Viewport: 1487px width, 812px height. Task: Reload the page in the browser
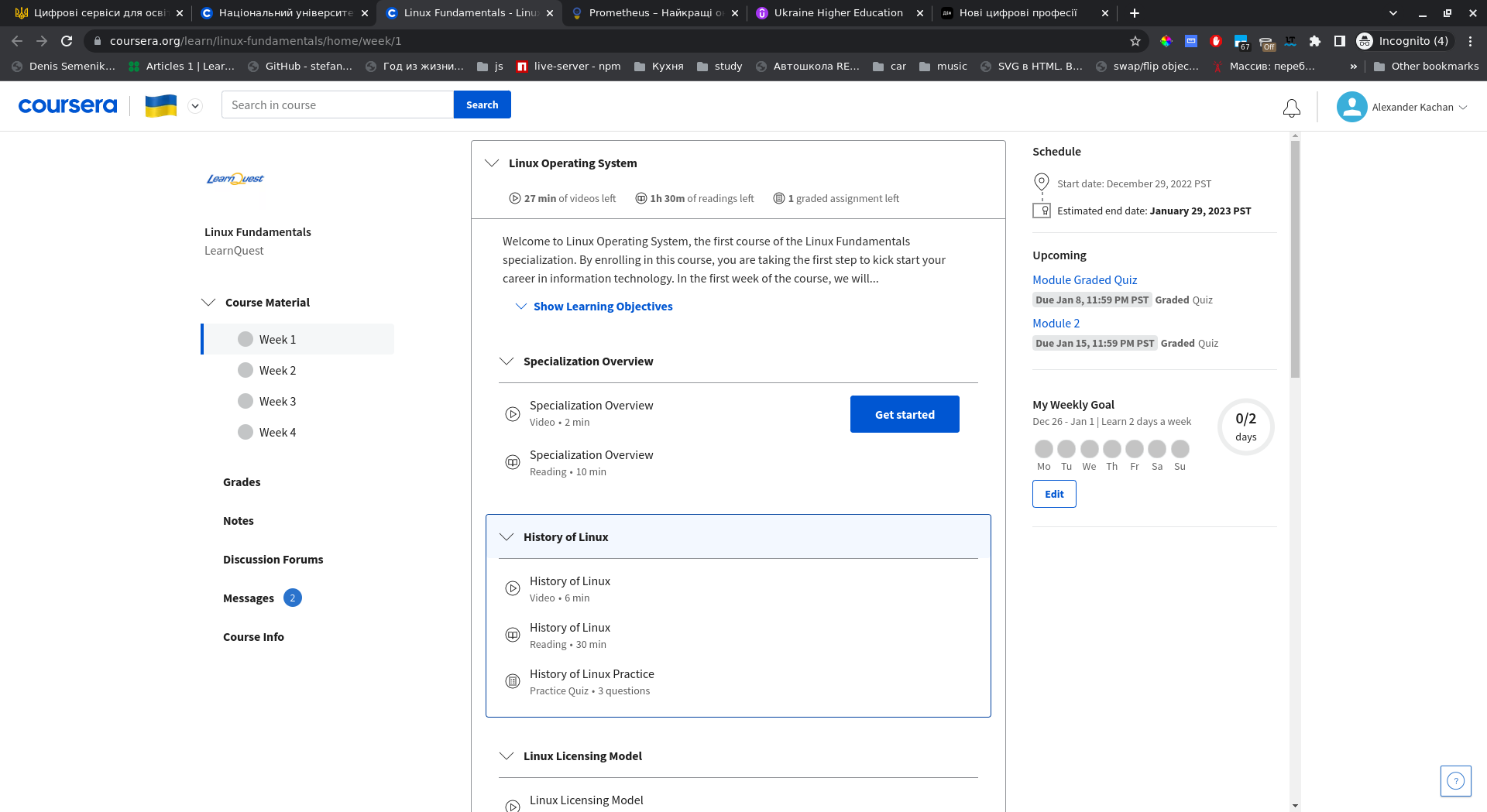tap(67, 41)
